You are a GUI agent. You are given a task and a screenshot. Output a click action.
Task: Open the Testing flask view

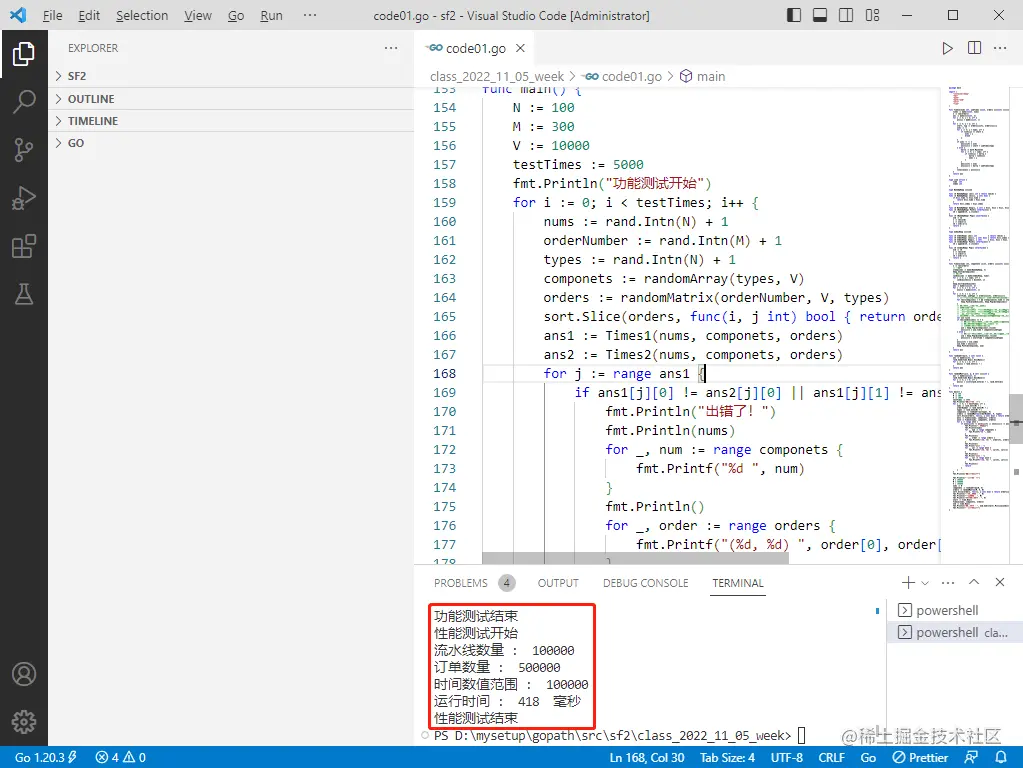[x=23, y=294]
